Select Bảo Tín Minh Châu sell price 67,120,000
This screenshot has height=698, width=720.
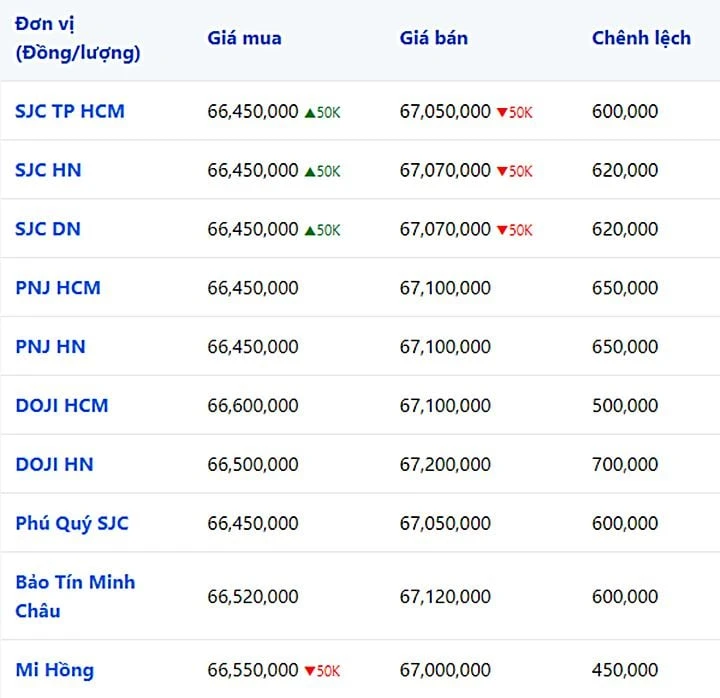point(445,597)
